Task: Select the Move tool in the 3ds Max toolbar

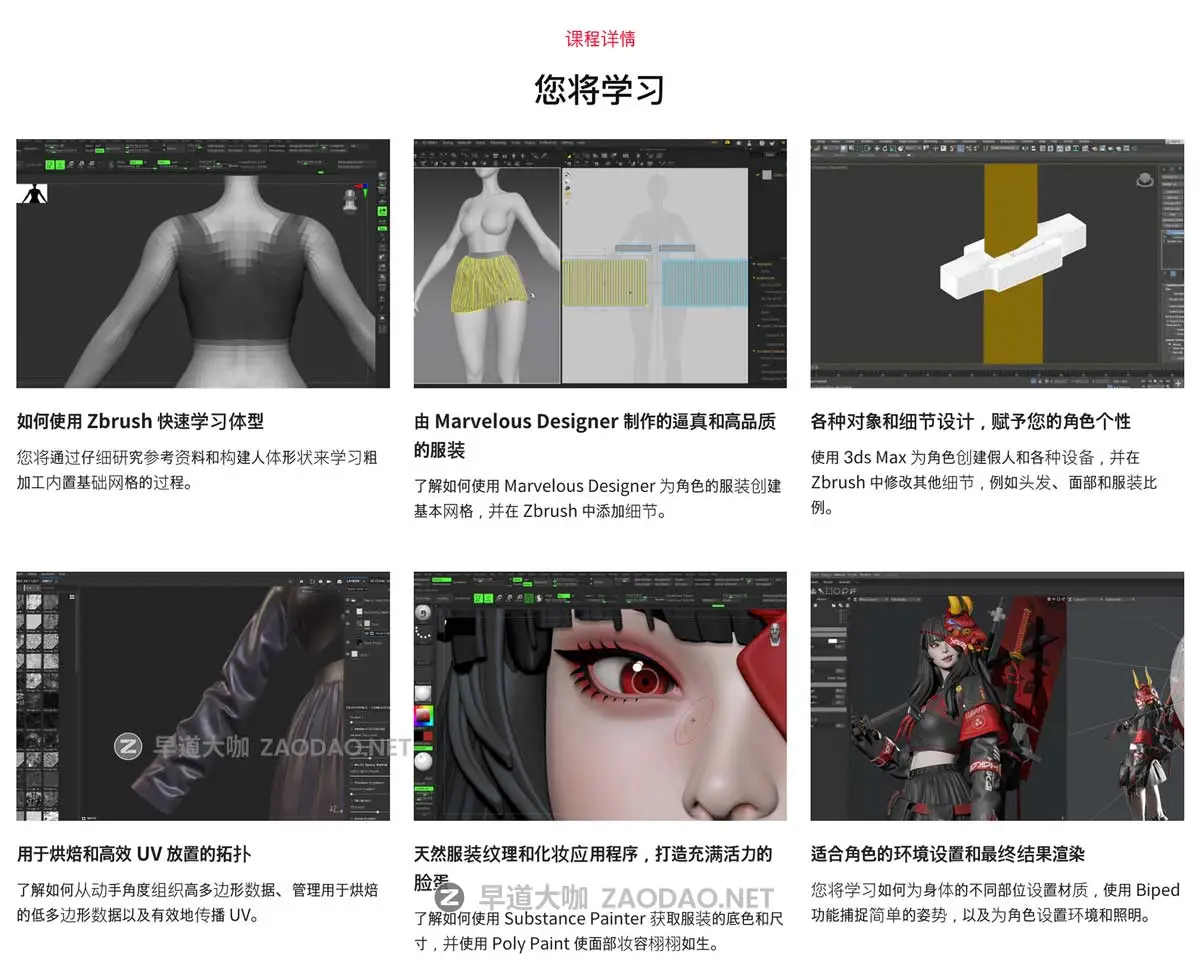Action: click(877, 150)
